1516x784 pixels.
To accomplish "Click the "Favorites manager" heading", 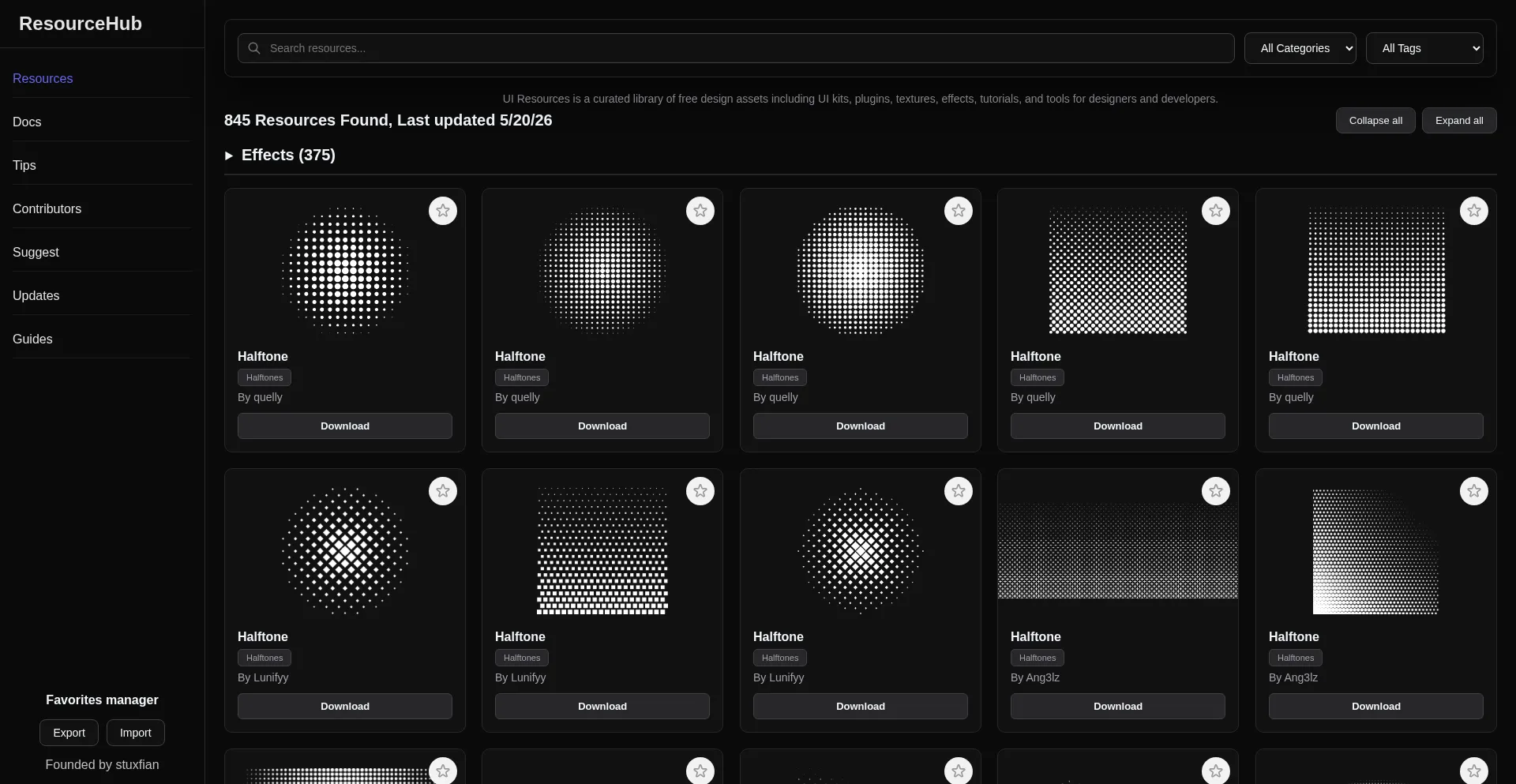I will tap(102, 700).
